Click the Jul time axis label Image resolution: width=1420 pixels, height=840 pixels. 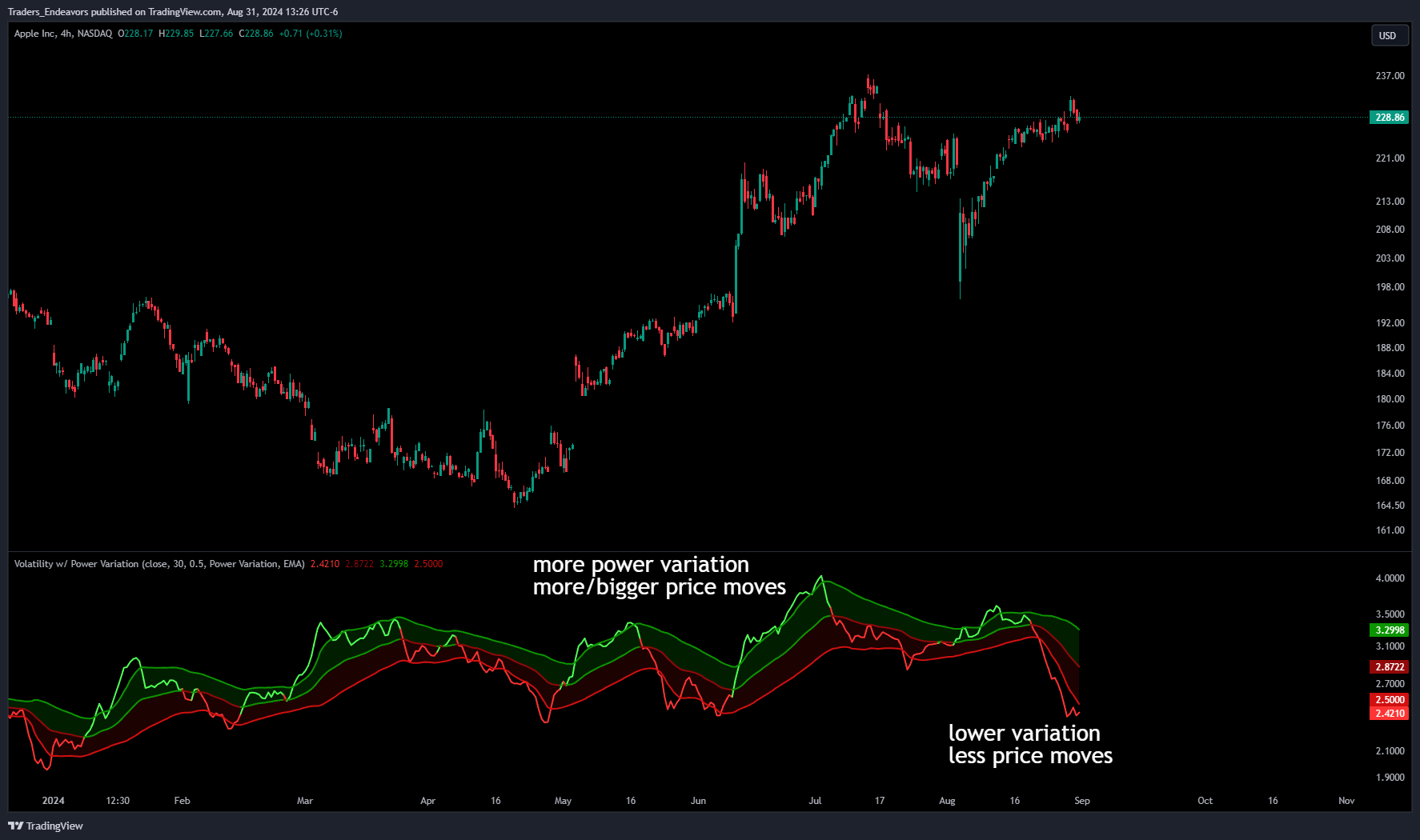(815, 801)
